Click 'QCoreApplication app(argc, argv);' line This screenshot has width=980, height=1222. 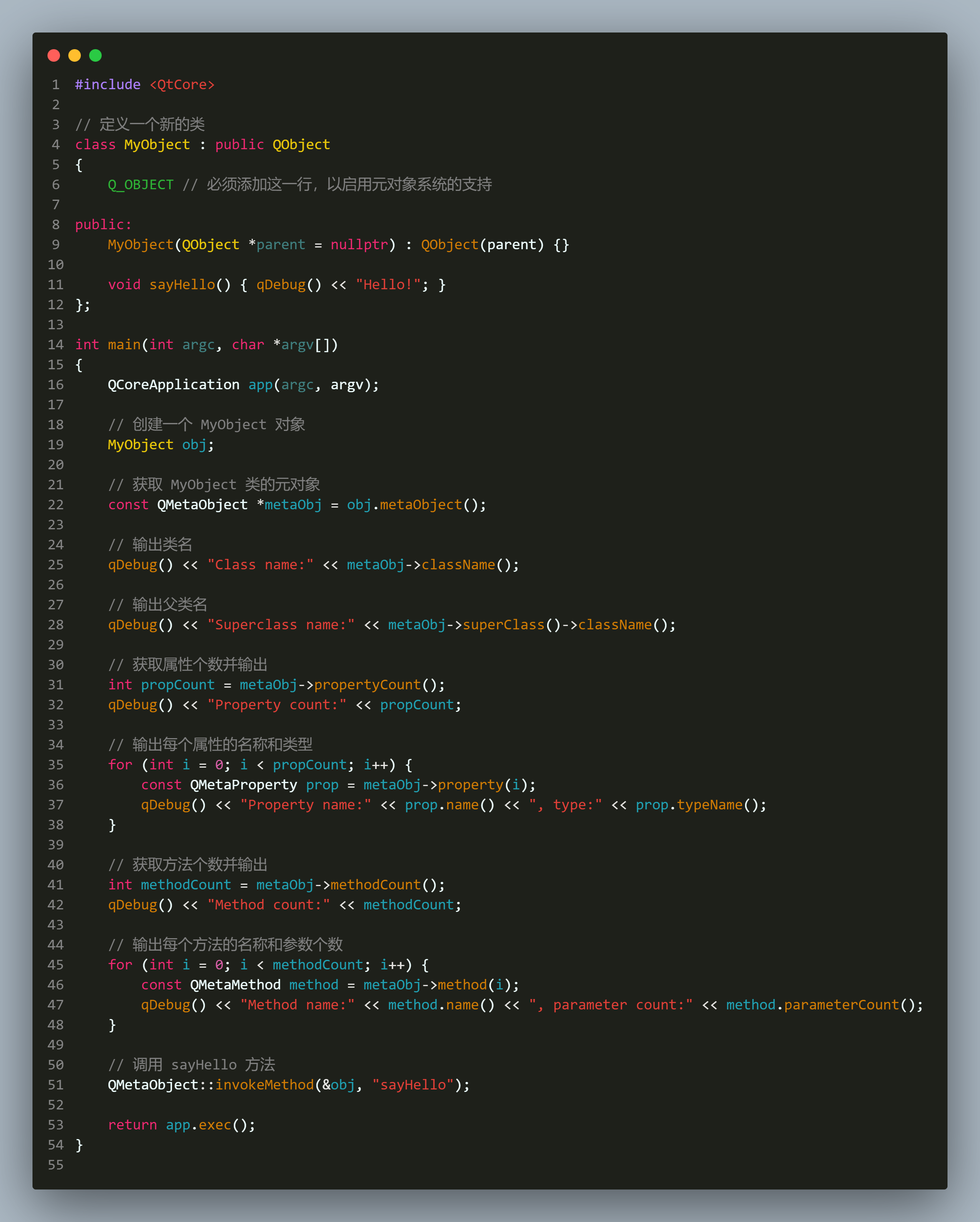tap(244, 385)
